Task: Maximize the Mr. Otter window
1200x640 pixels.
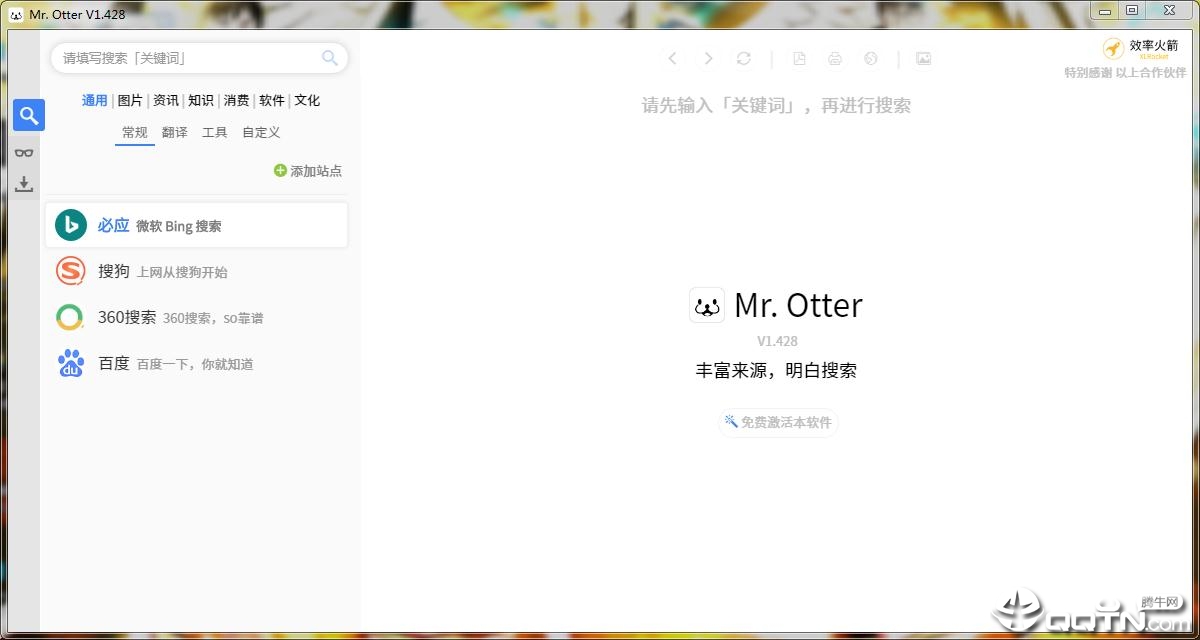Action: pyautogui.click(x=1132, y=10)
